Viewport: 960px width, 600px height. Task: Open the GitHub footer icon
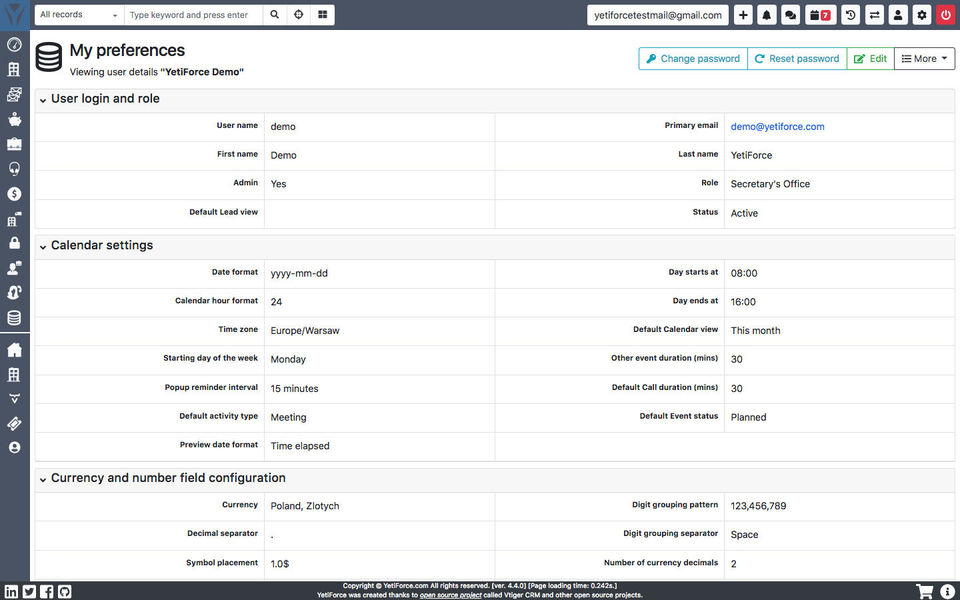click(65, 591)
